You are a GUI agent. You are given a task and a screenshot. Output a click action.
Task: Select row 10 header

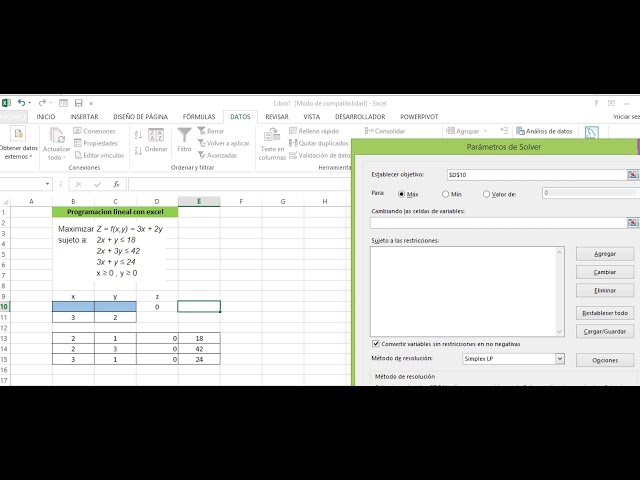pyautogui.click(x=4, y=307)
